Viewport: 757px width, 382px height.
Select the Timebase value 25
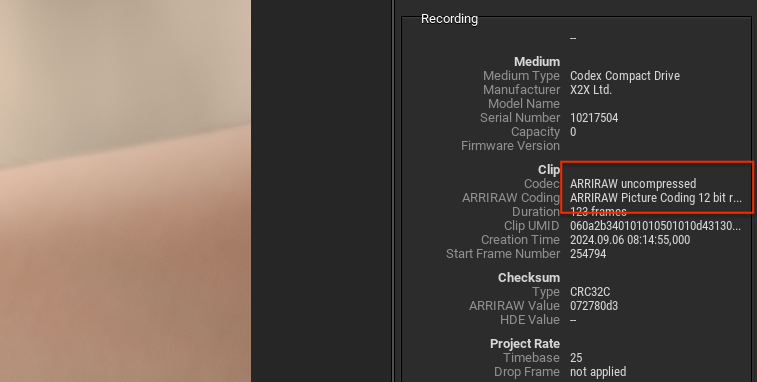(576, 357)
